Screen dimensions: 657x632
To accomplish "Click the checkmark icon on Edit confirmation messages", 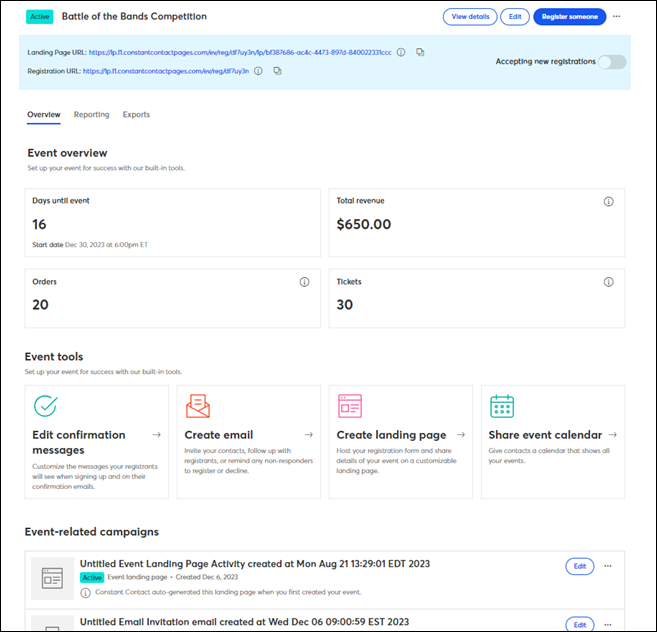I will (x=45, y=406).
